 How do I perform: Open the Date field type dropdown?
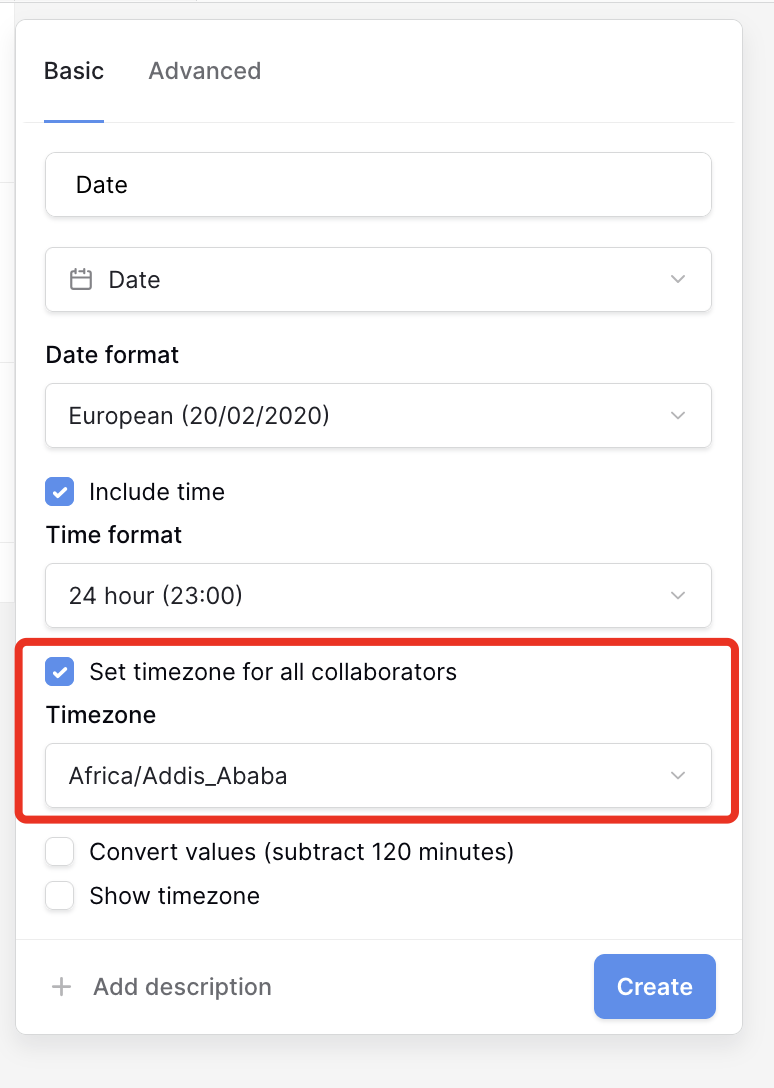tap(378, 279)
